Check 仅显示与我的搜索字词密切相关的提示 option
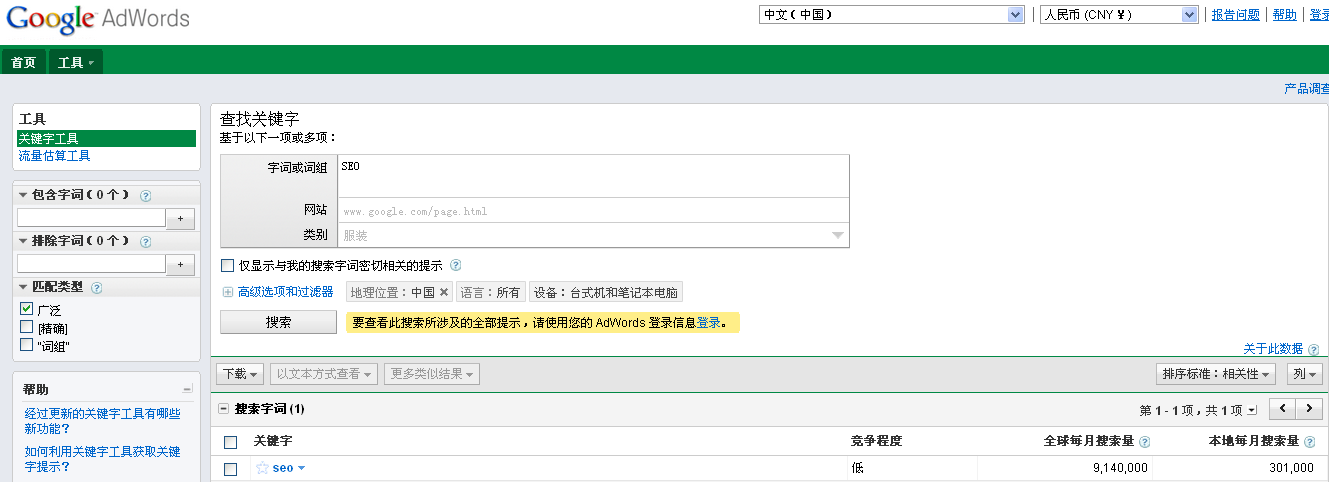Image resolution: width=1329 pixels, height=482 pixels. (228, 266)
